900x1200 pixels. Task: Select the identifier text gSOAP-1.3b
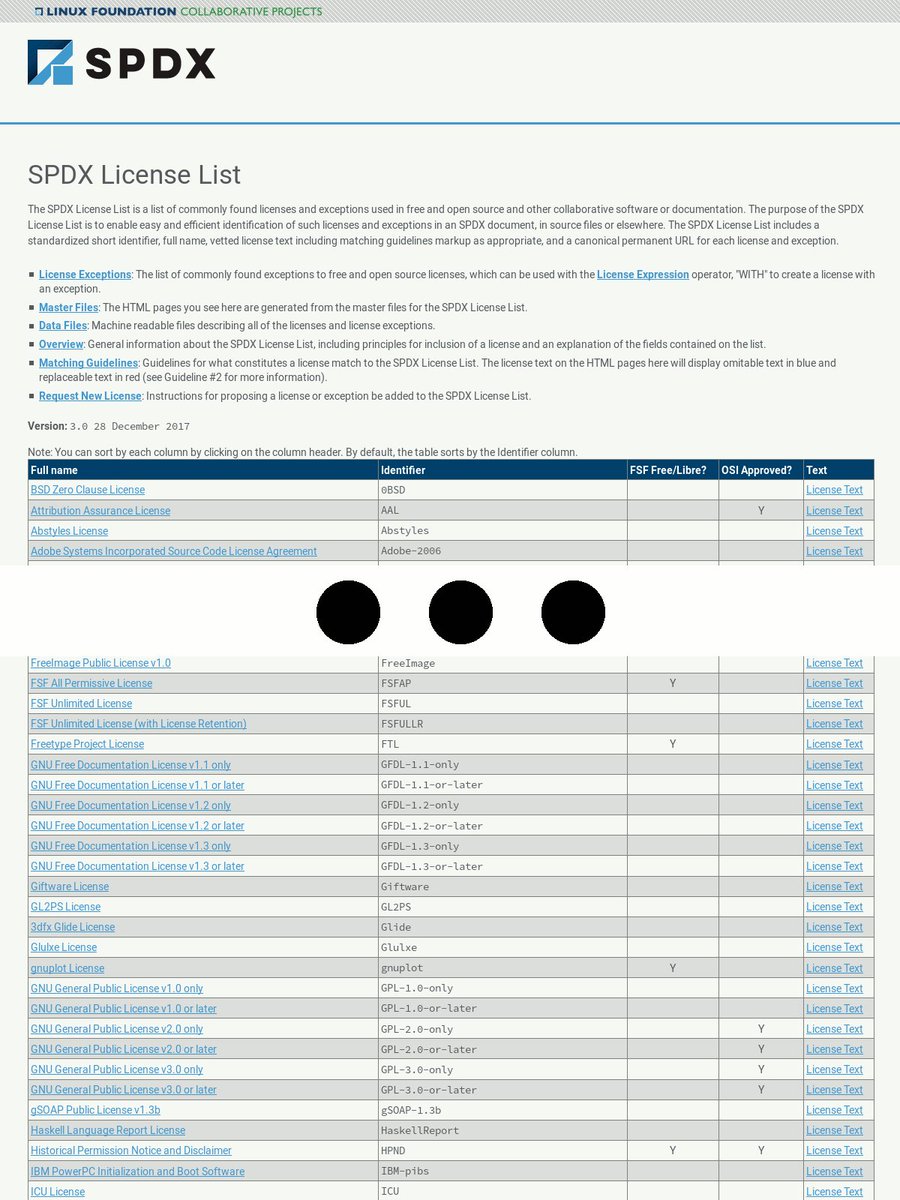pos(411,1110)
